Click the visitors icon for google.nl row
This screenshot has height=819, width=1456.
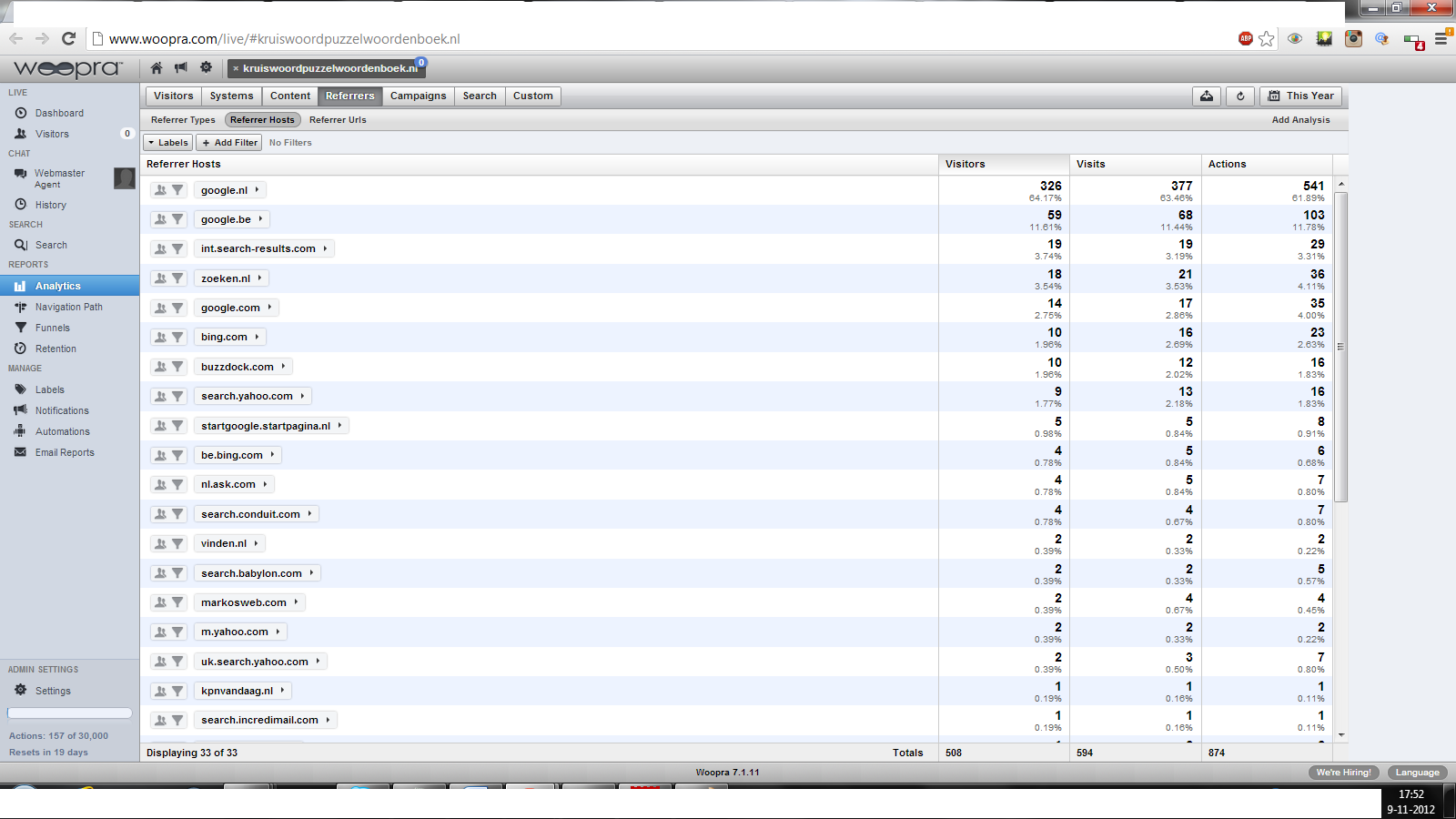click(160, 190)
